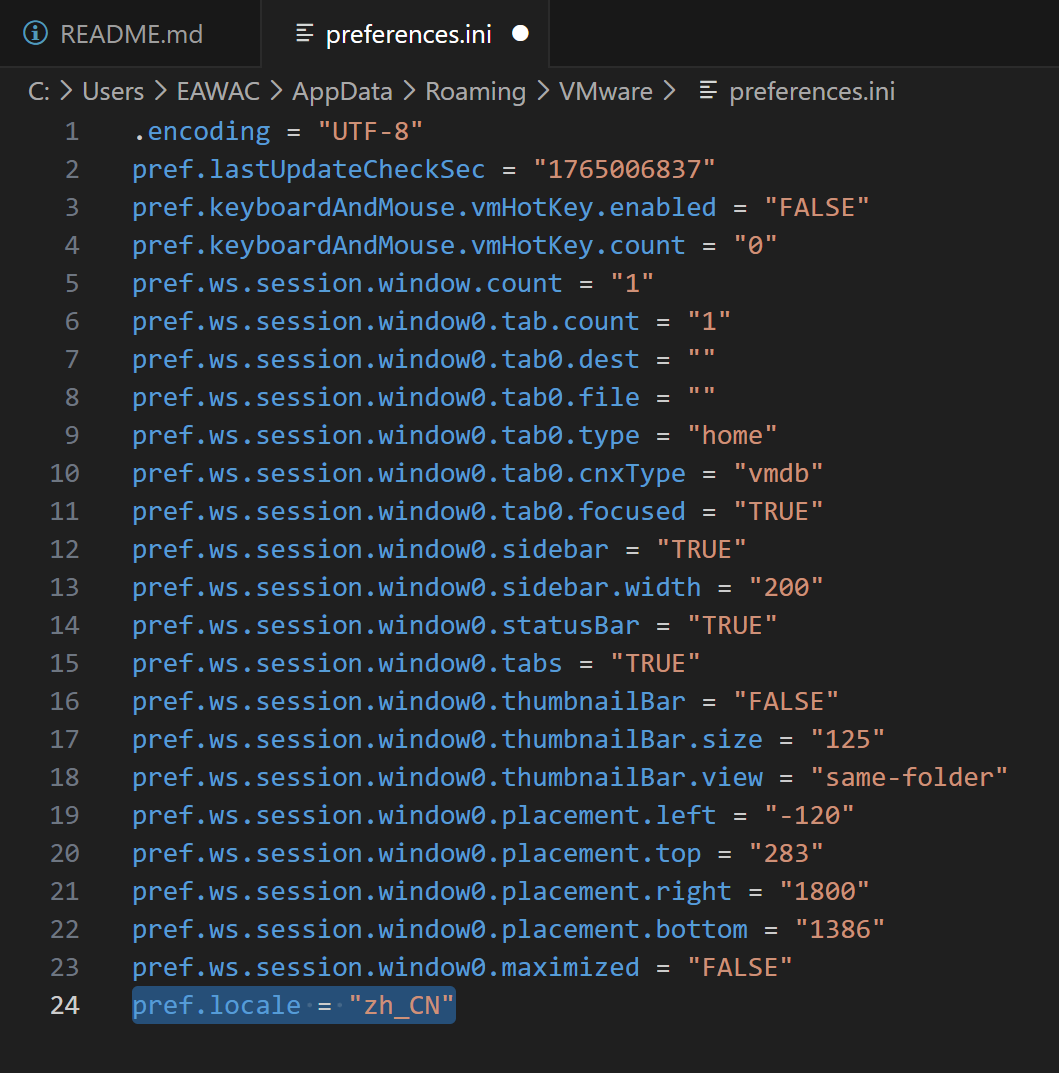The width and height of the screenshot is (1059, 1073).
Task: Expand the Users breadcrumb folder
Action: pyautogui.click(x=113, y=91)
